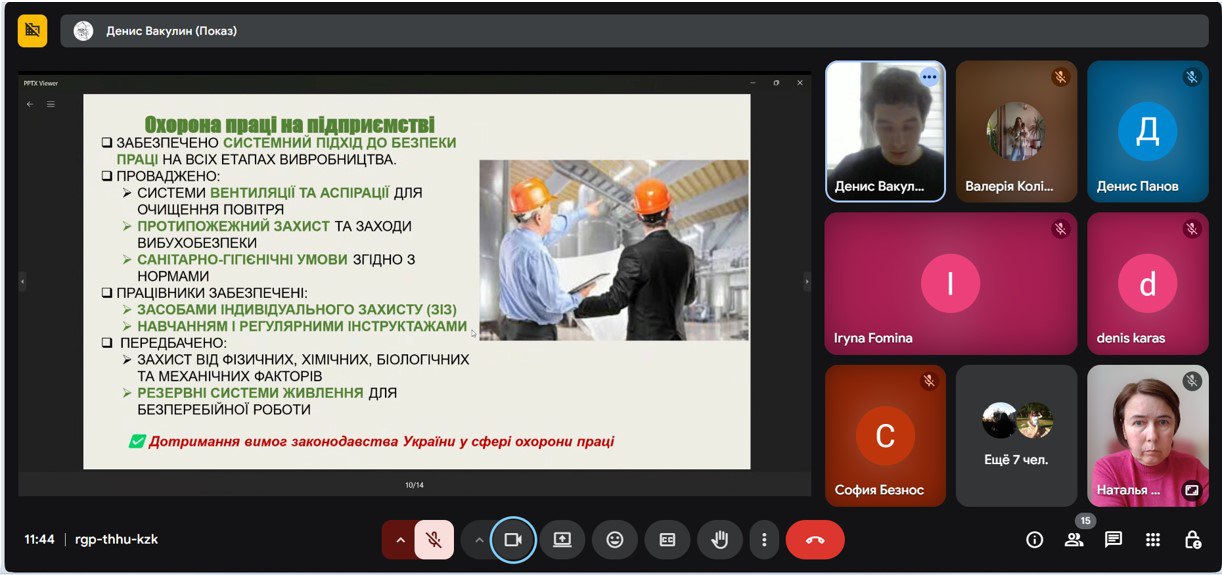Screen dimensions: 1222x575
Task: Click the muted mic icon on Валерія Колі tile
Action: click(x=1060, y=76)
